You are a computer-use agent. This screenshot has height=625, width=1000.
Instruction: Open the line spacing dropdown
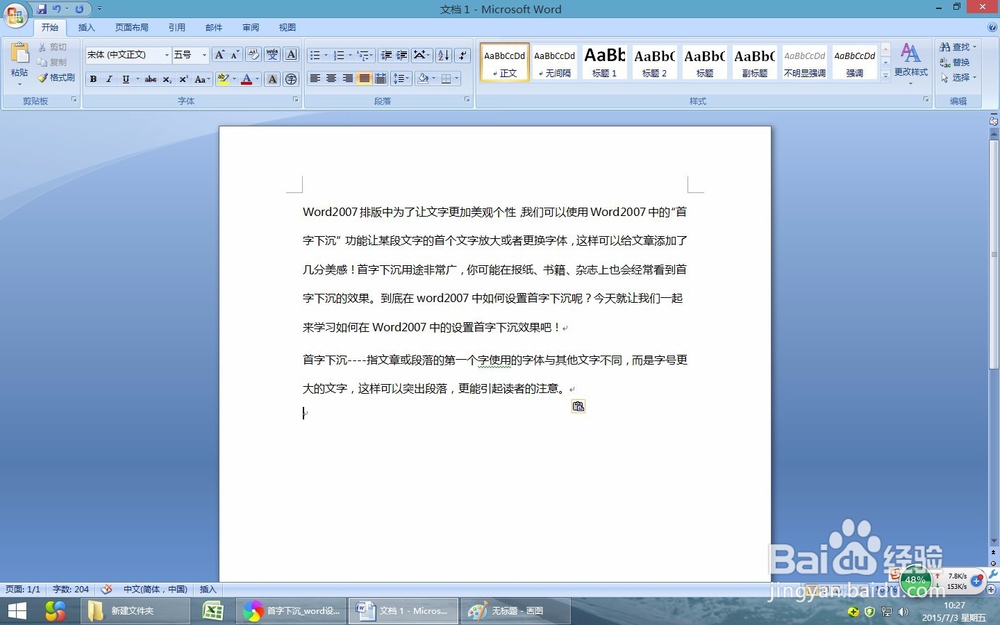(x=401, y=78)
